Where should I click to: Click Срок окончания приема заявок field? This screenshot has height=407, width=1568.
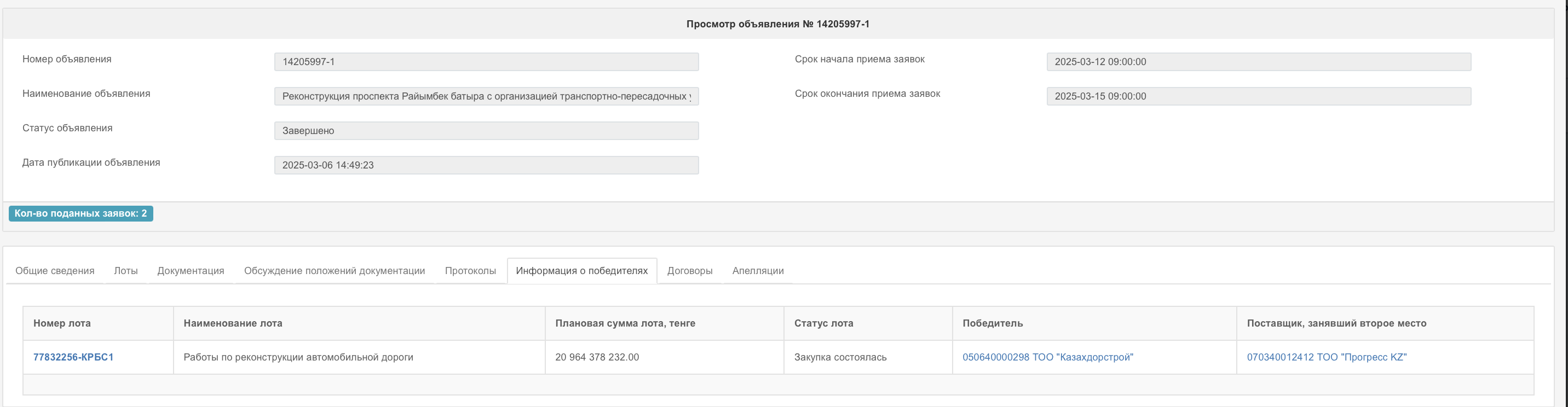tap(1259, 96)
